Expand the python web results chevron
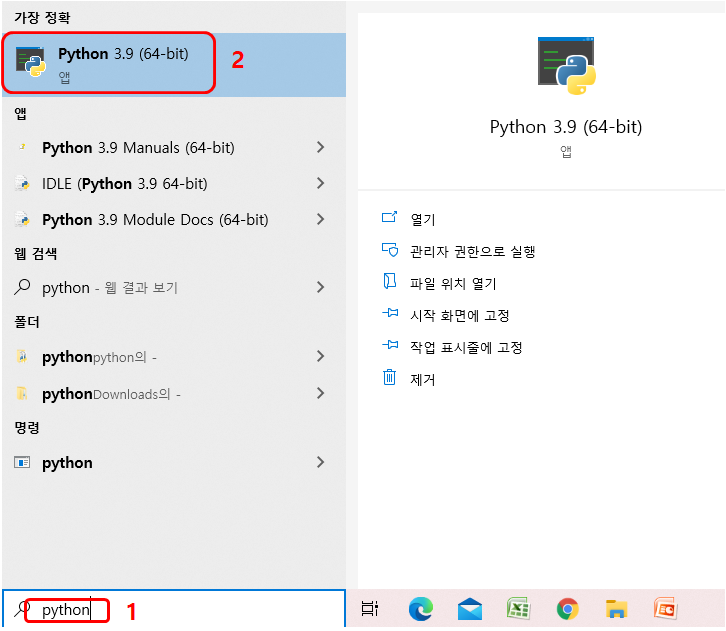This screenshot has height=631, width=726. 320,287
